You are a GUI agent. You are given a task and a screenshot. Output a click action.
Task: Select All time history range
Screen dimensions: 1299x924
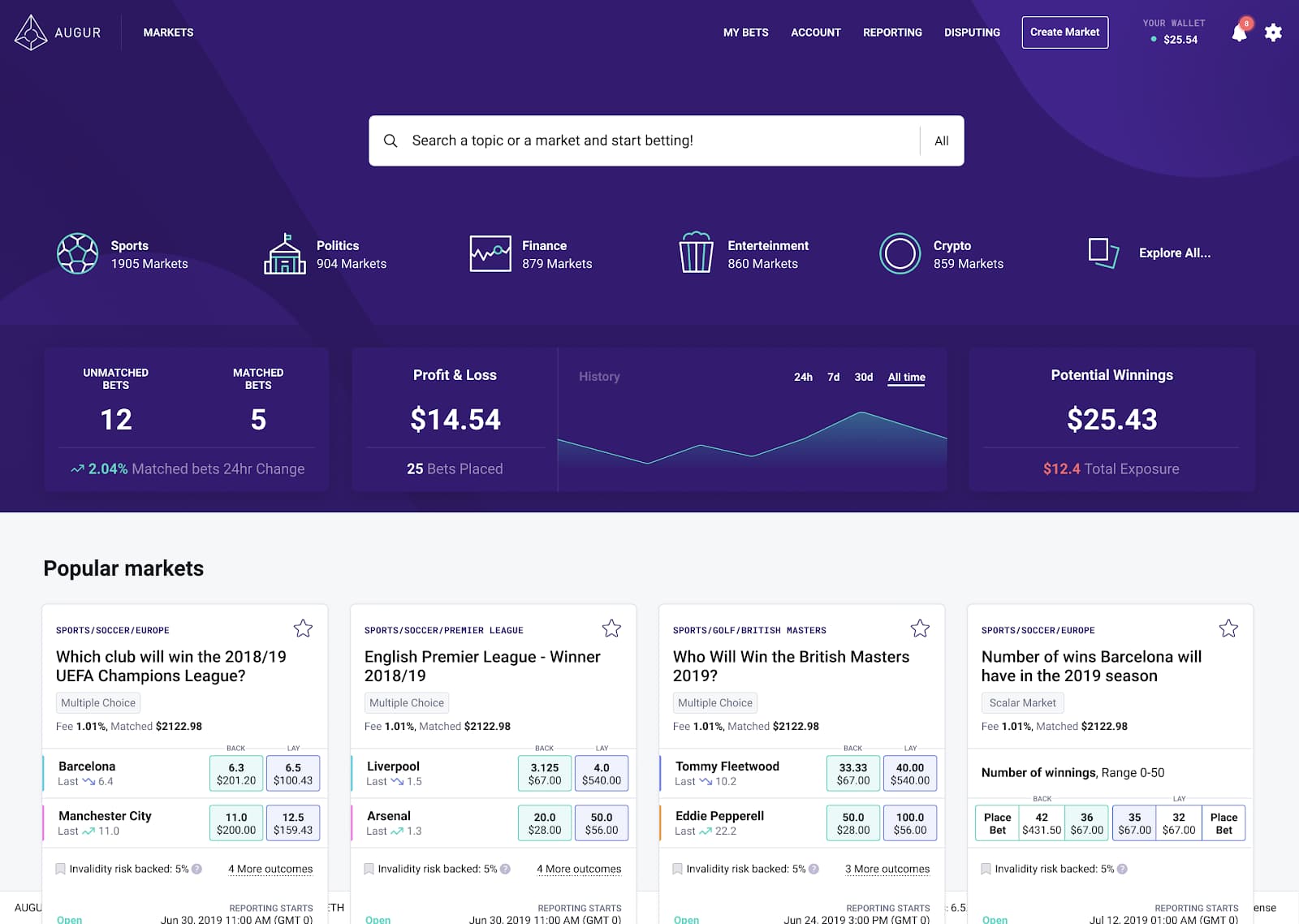point(906,378)
